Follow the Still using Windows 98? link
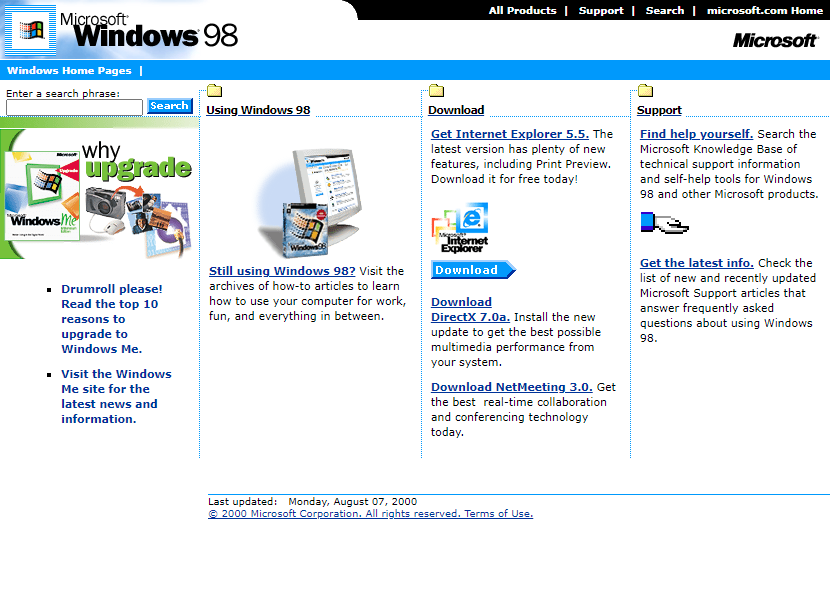Image resolution: width=830 pixels, height=600 pixels. click(x=282, y=271)
